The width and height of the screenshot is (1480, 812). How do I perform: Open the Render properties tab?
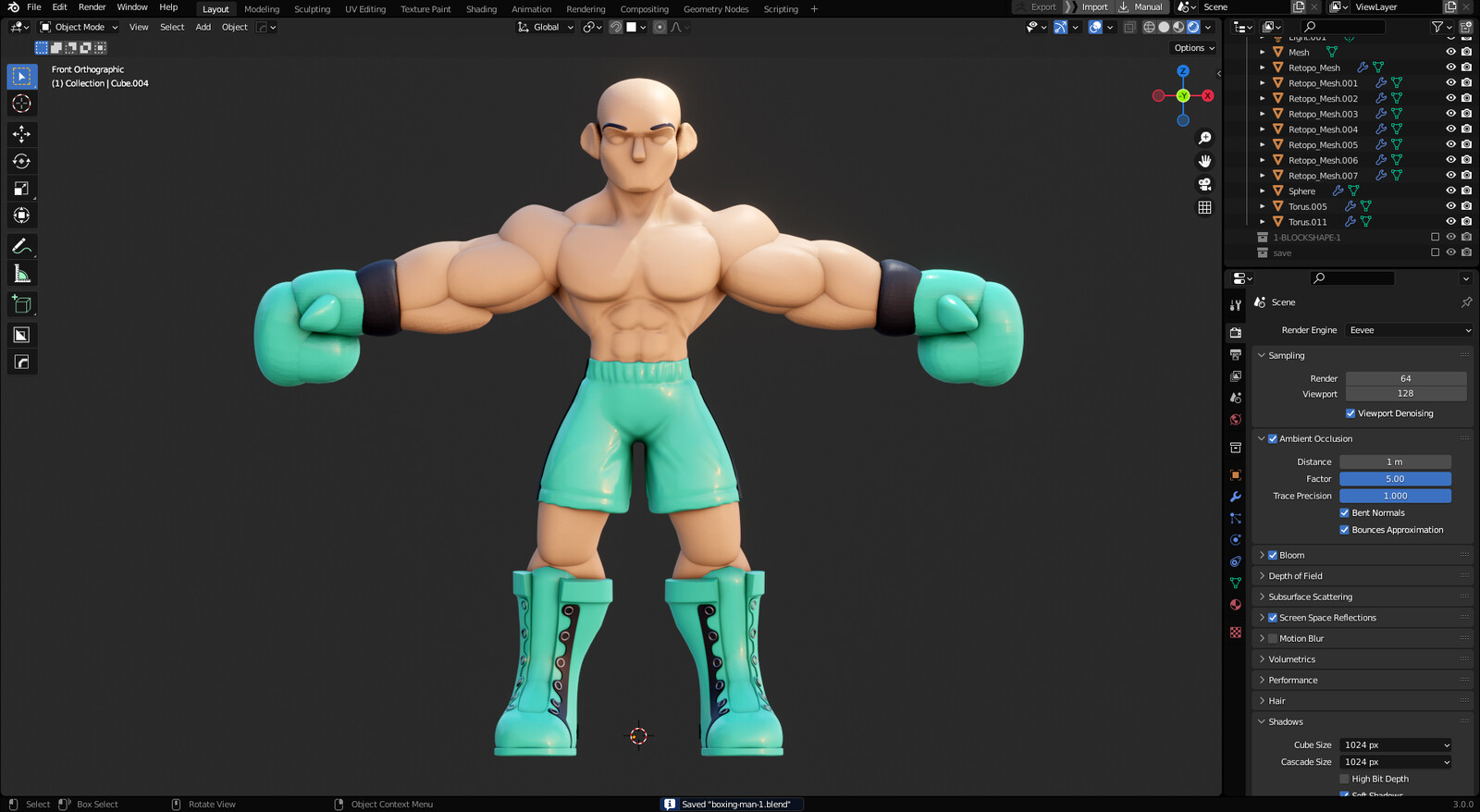click(x=1236, y=332)
